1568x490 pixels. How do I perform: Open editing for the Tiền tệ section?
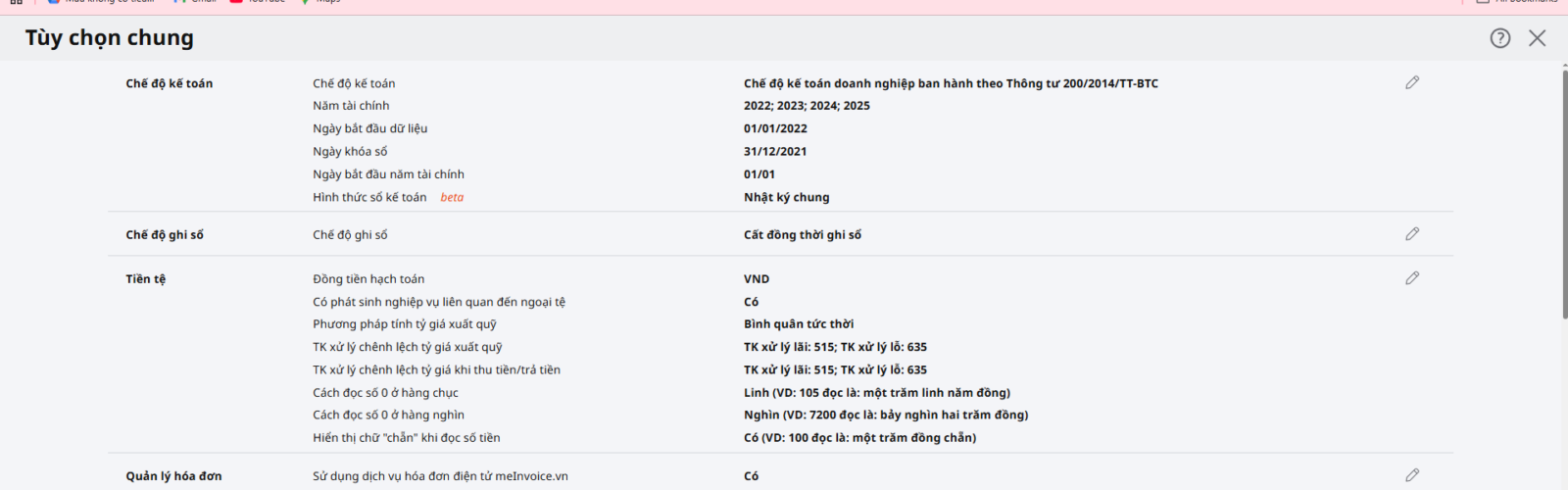click(1412, 278)
